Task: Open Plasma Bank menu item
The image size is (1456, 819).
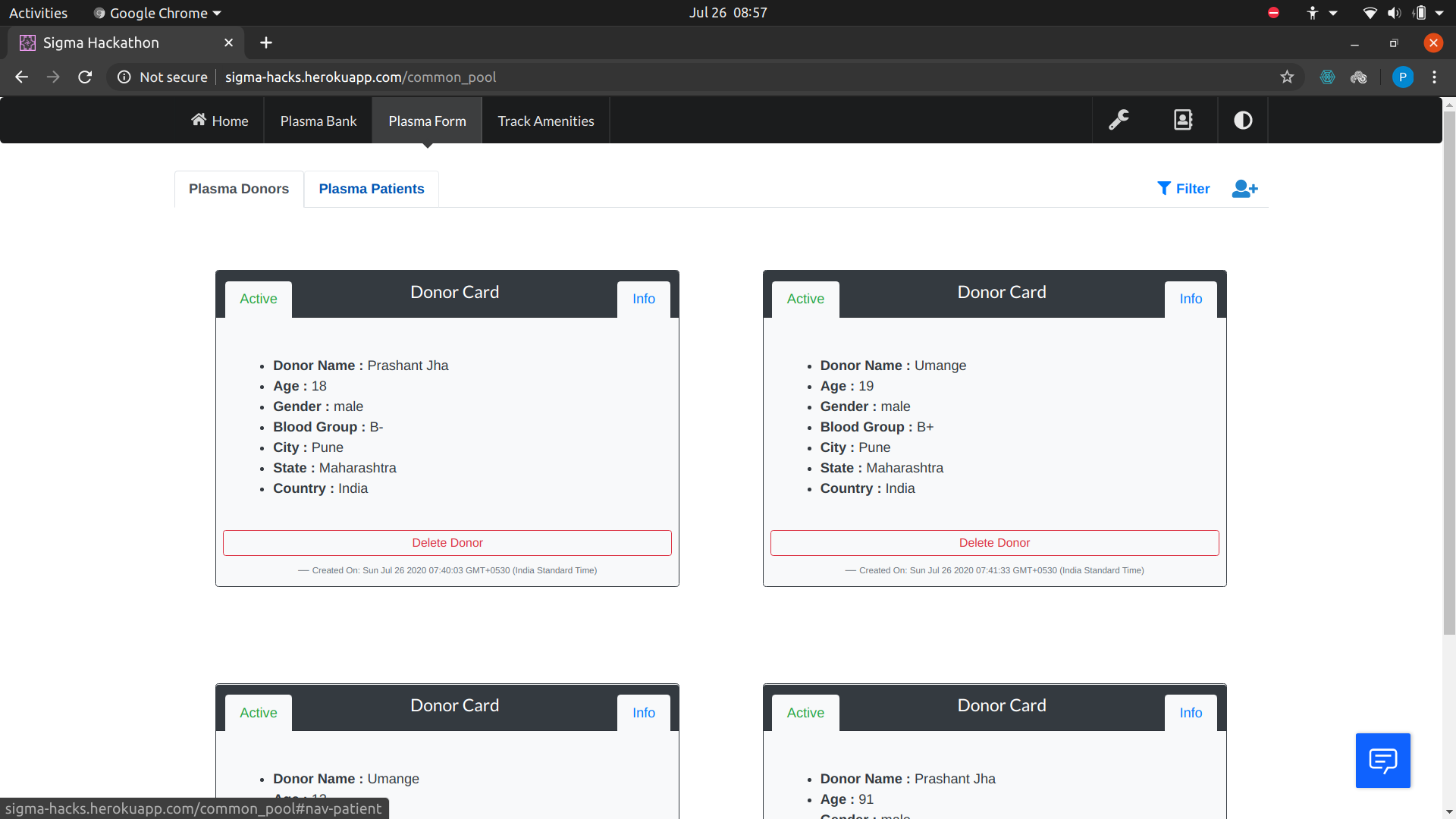Action: [318, 121]
